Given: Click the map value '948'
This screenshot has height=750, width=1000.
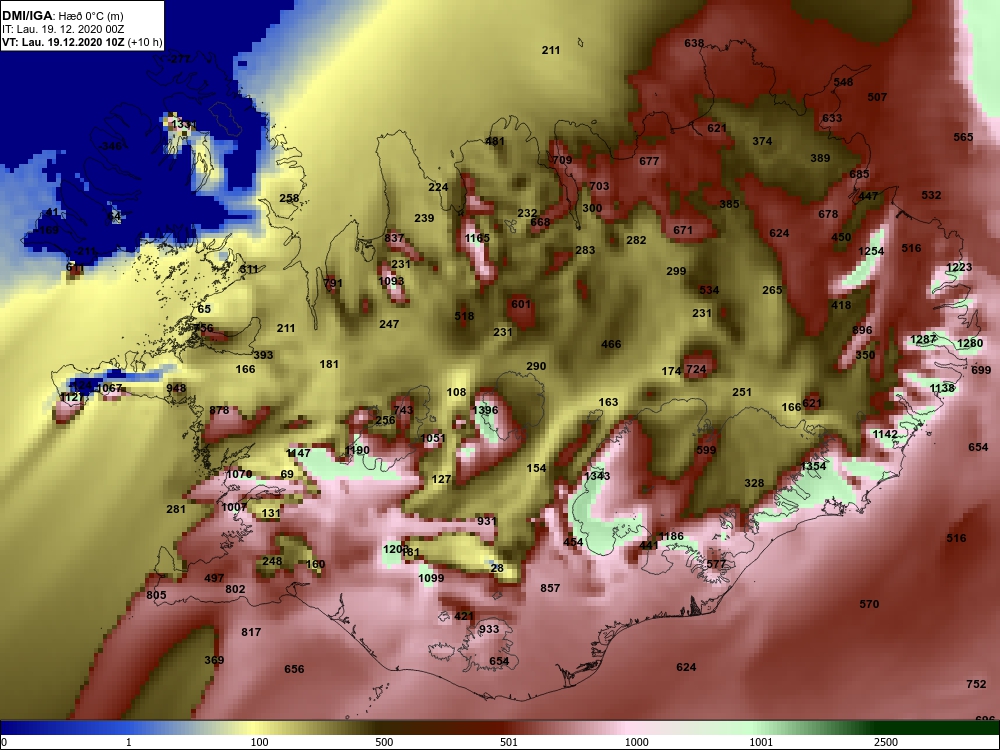Looking at the screenshot, I should [176, 388].
